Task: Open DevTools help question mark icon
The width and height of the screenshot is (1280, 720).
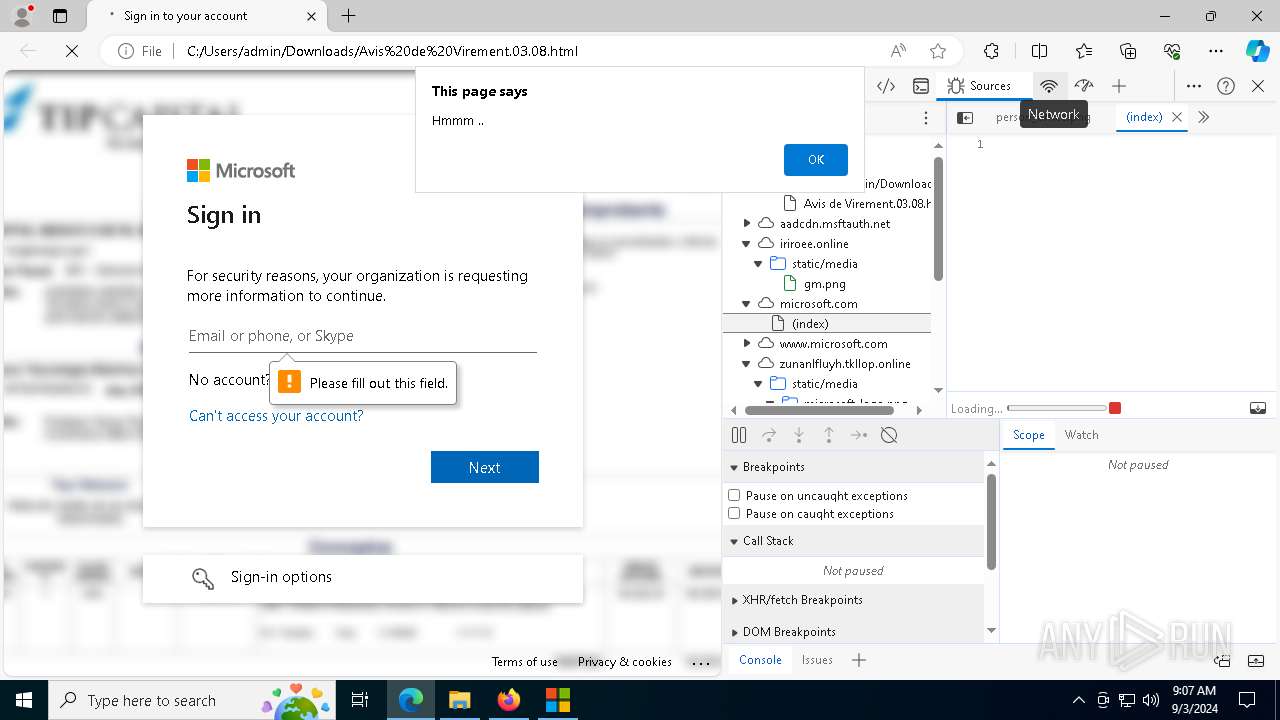Action: click(1226, 86)
